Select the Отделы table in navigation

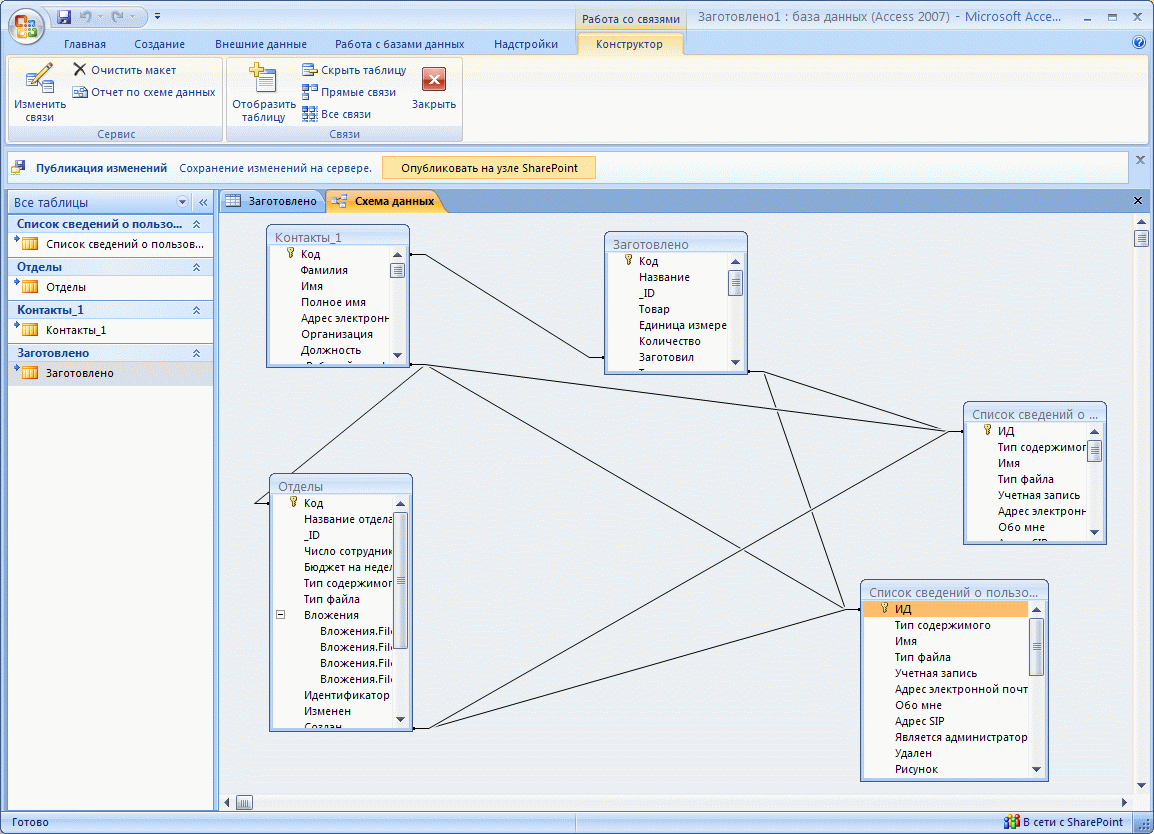[x=110, y=287]
